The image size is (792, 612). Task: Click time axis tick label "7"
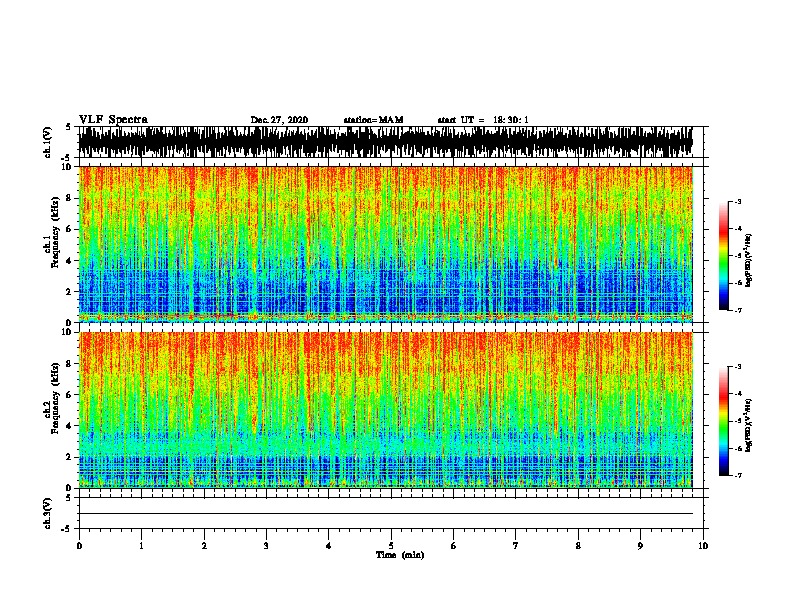pos(516,546)
